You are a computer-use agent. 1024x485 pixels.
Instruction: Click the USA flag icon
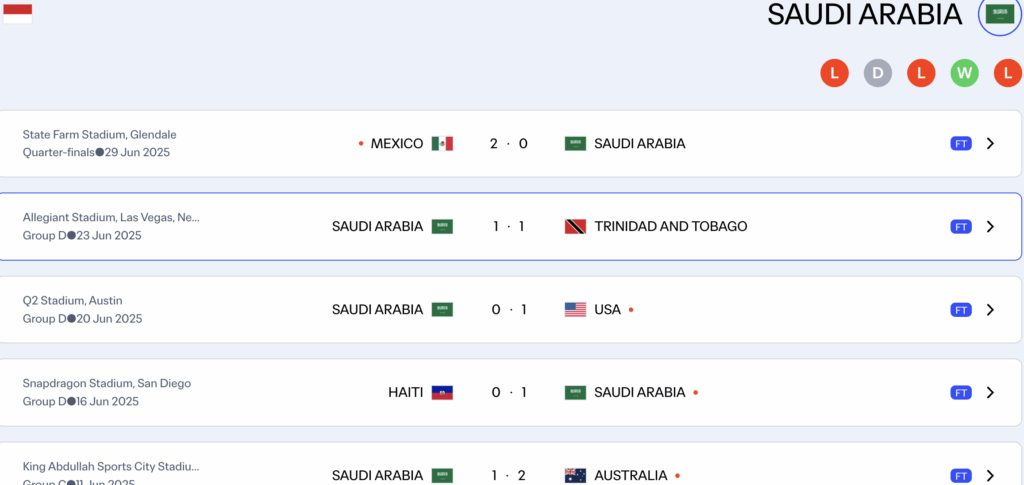coord(575,310)
